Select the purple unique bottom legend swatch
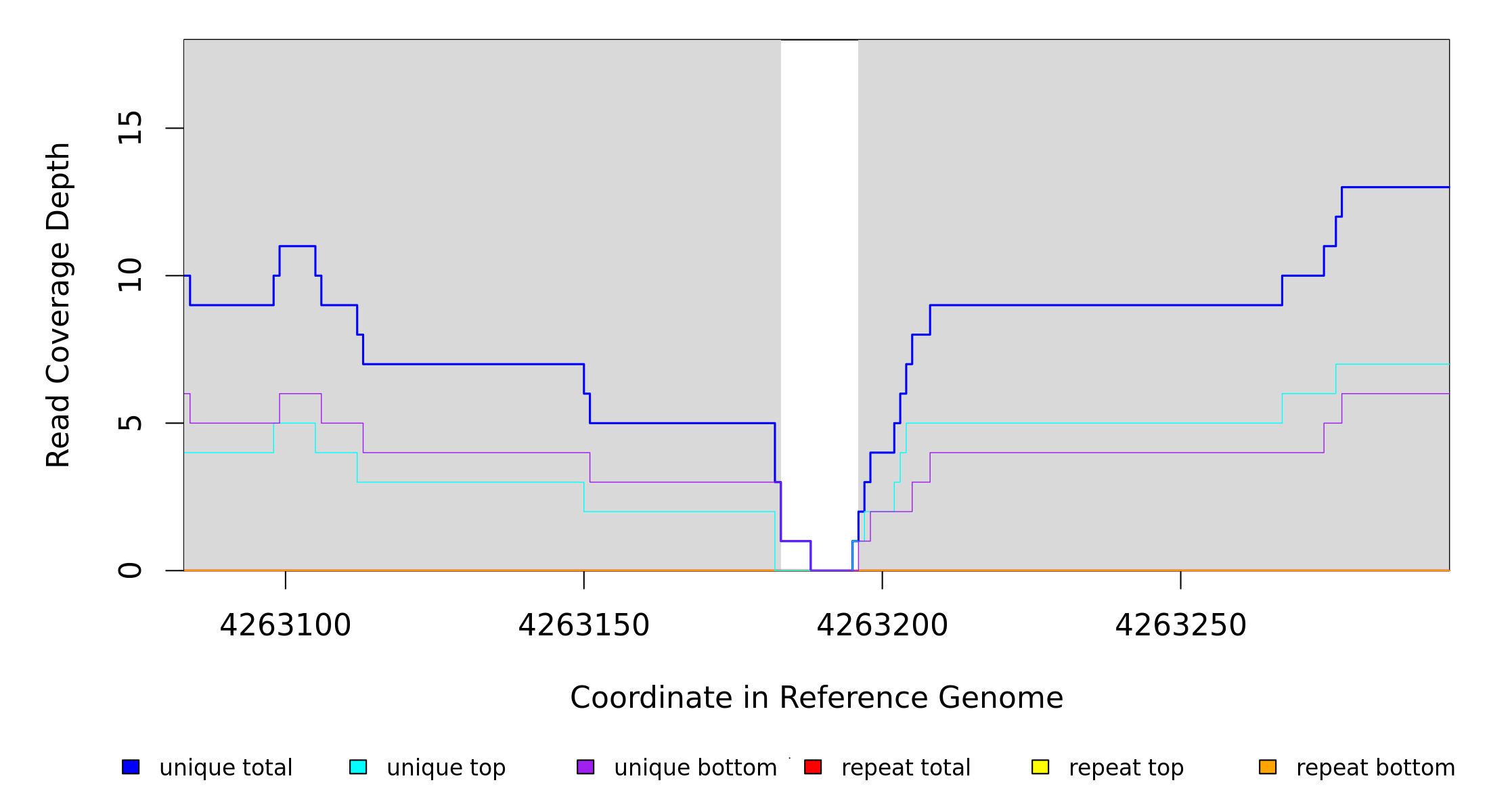 585,767
